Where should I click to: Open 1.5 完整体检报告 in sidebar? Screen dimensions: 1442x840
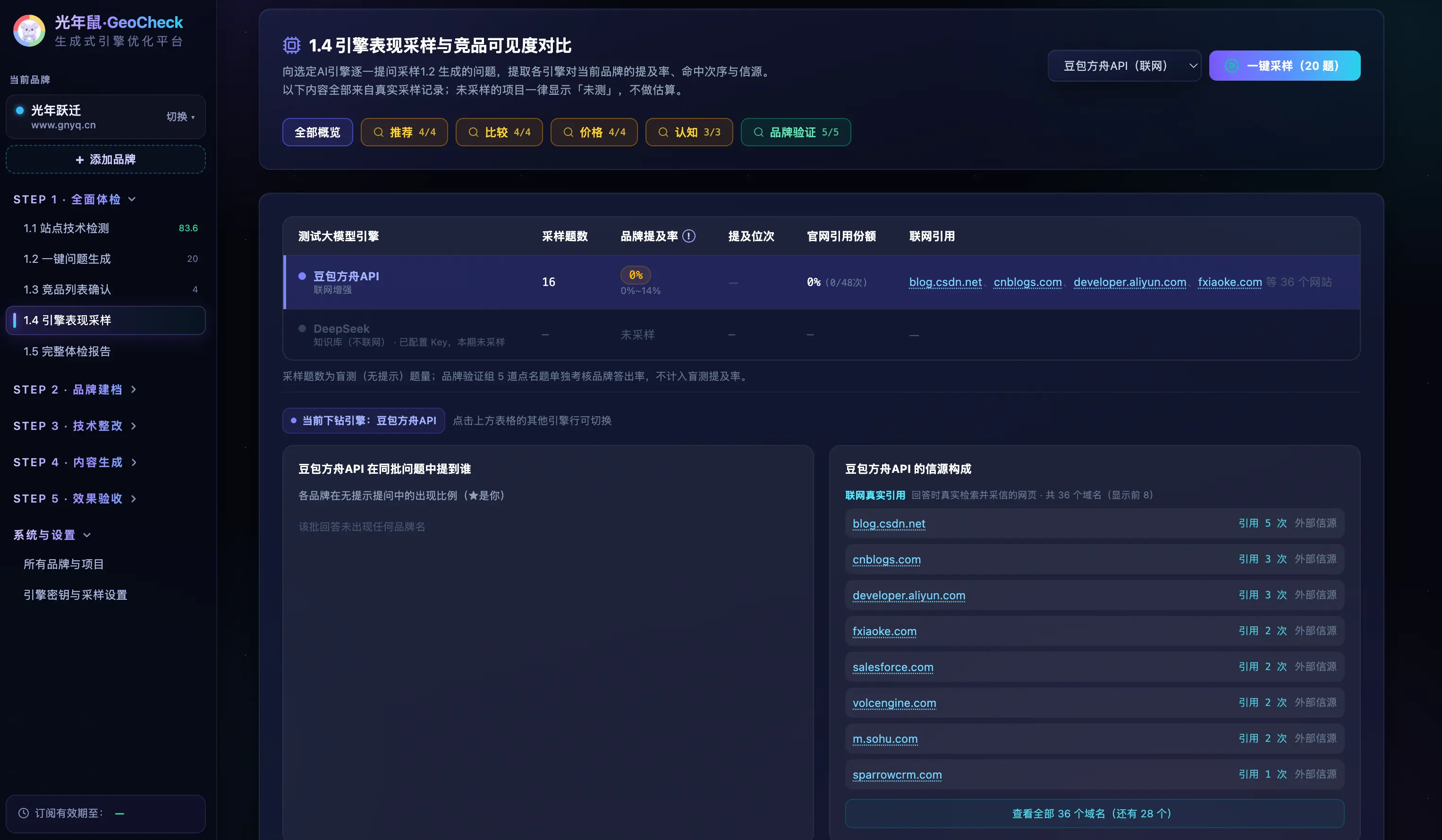pos(106,351)
